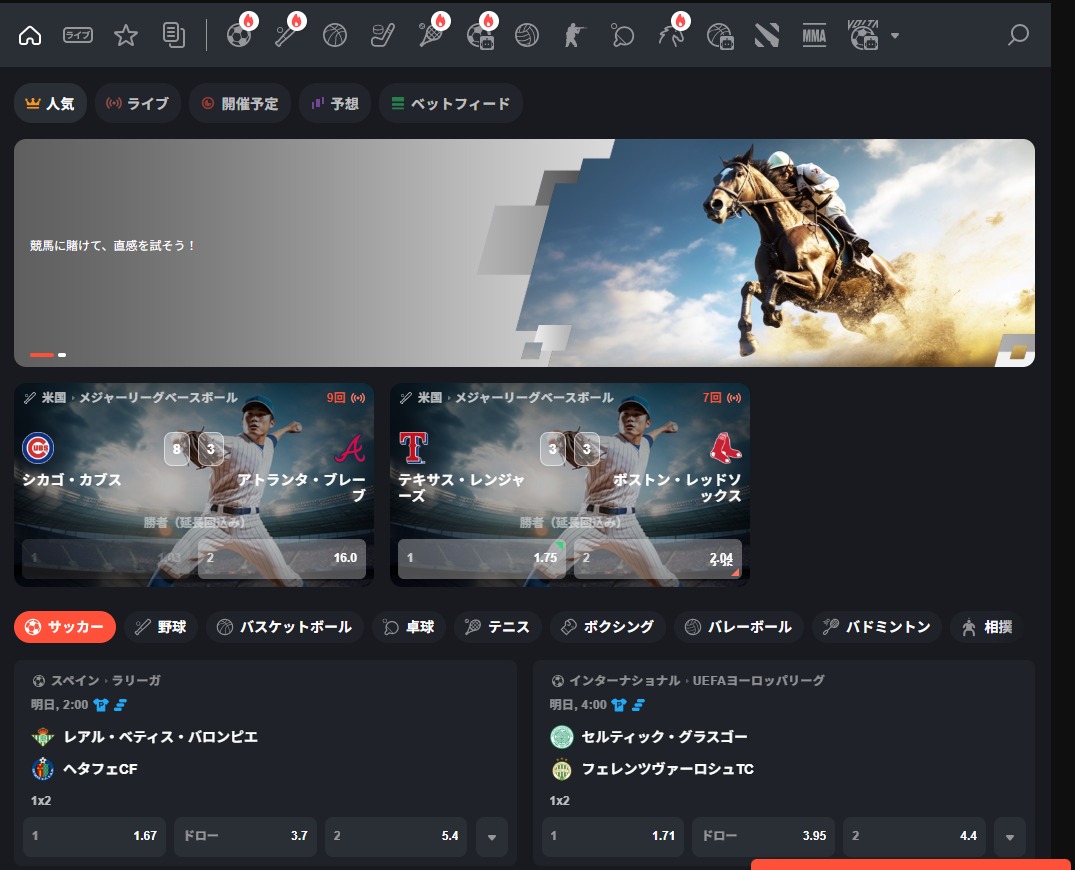Viewport: 1075px width, 870px height.
Task: Click Boston Red Sox team logo
Action: [725, 448]
